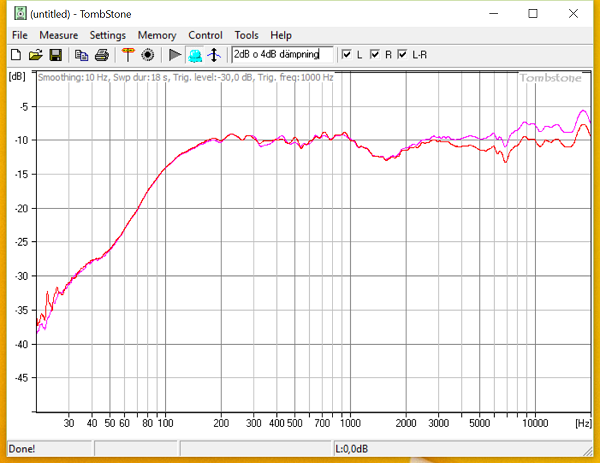The image size is (600, 463).
Task: Click the red T trigger toolbar icon
Action: [128, 55]
